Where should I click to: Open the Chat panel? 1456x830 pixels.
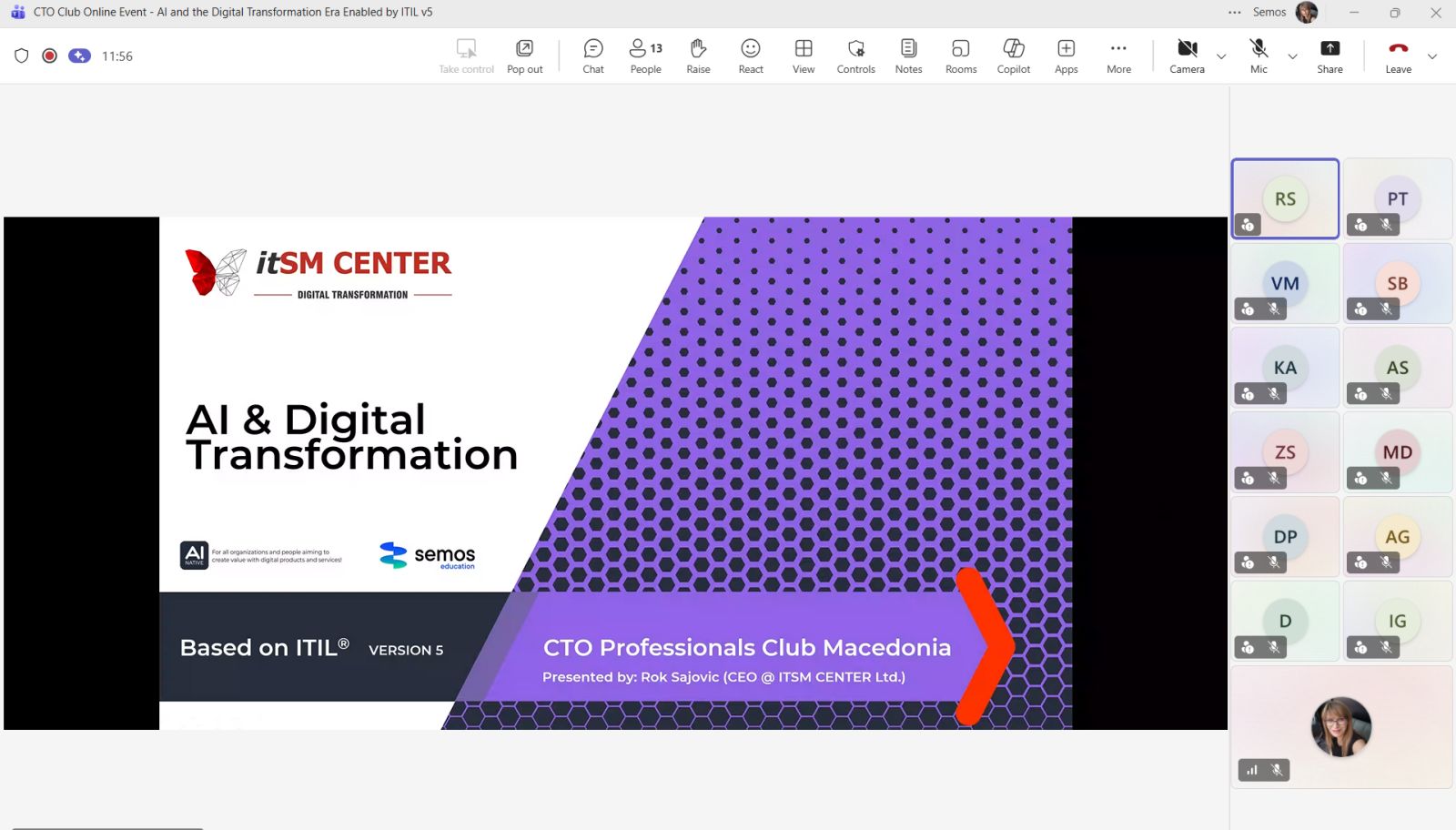tap(593, 56)
